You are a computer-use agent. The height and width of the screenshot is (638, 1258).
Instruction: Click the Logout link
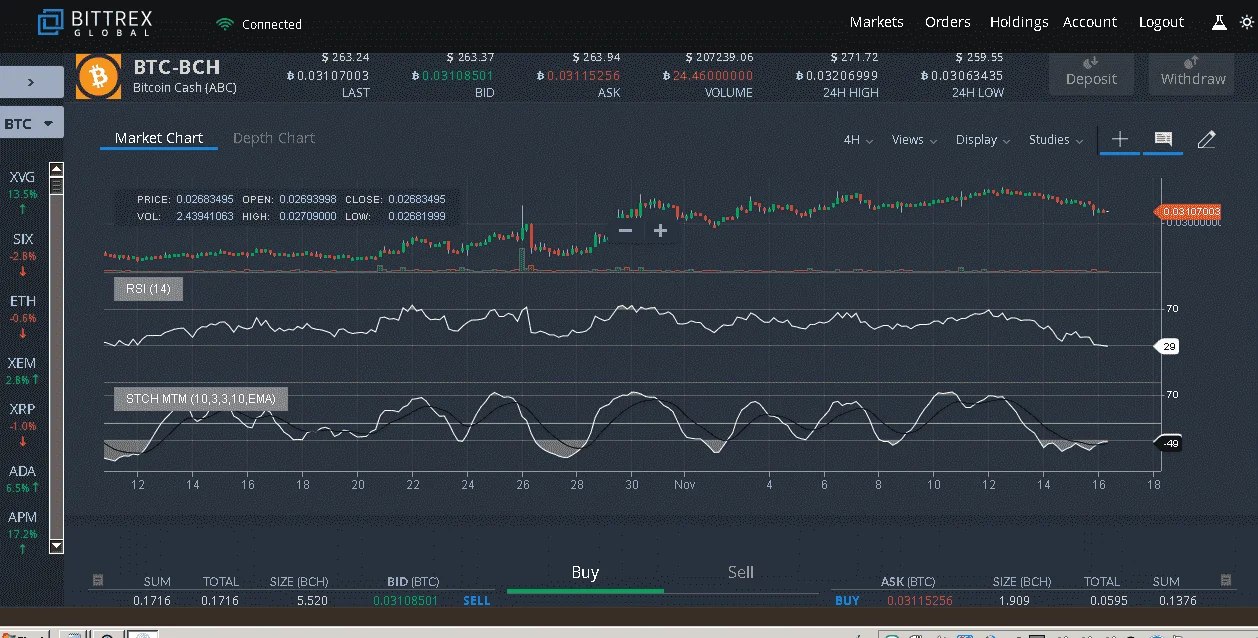tap(1161, 22)
